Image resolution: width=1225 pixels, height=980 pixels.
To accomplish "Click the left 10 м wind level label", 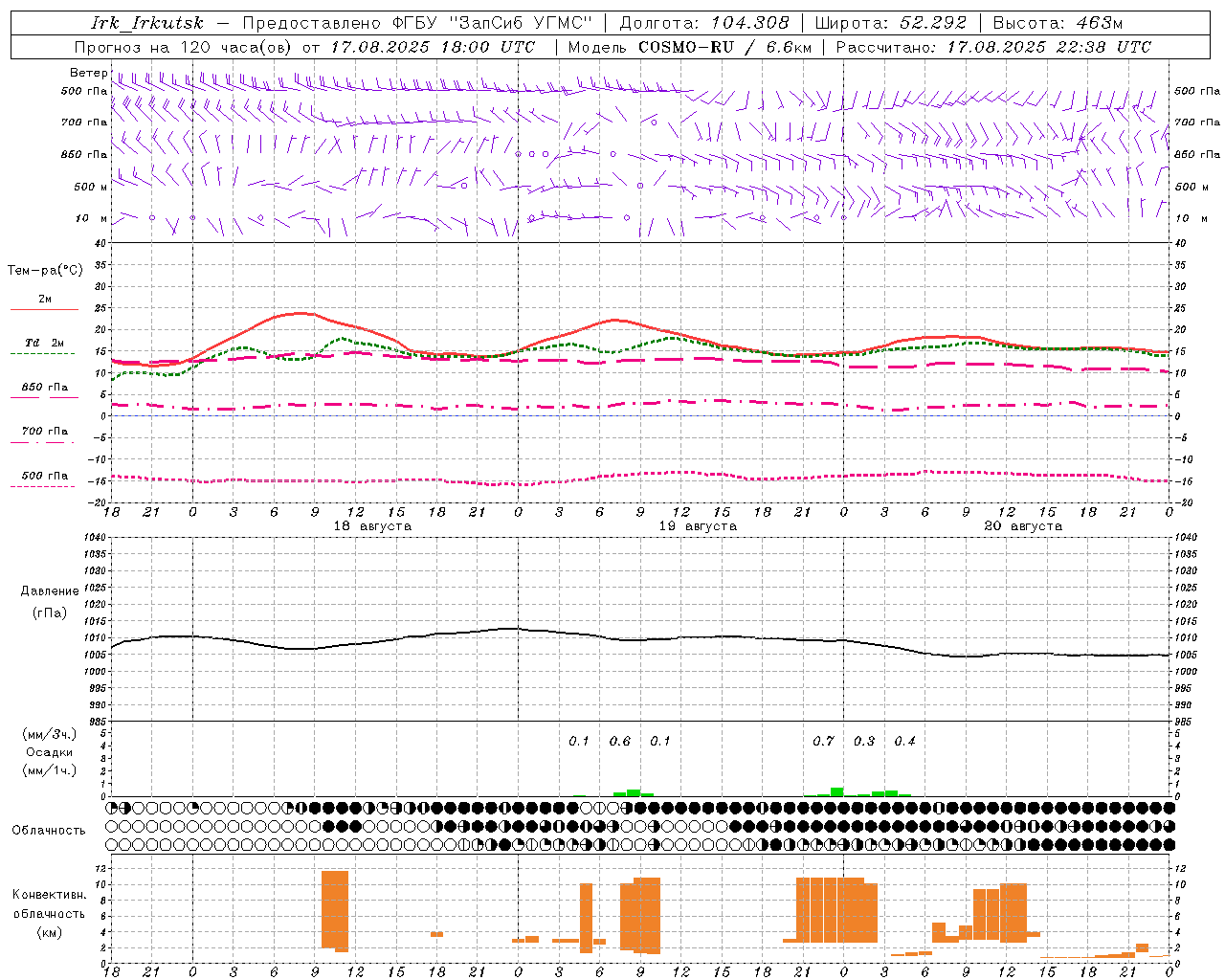I will (91, 218).
